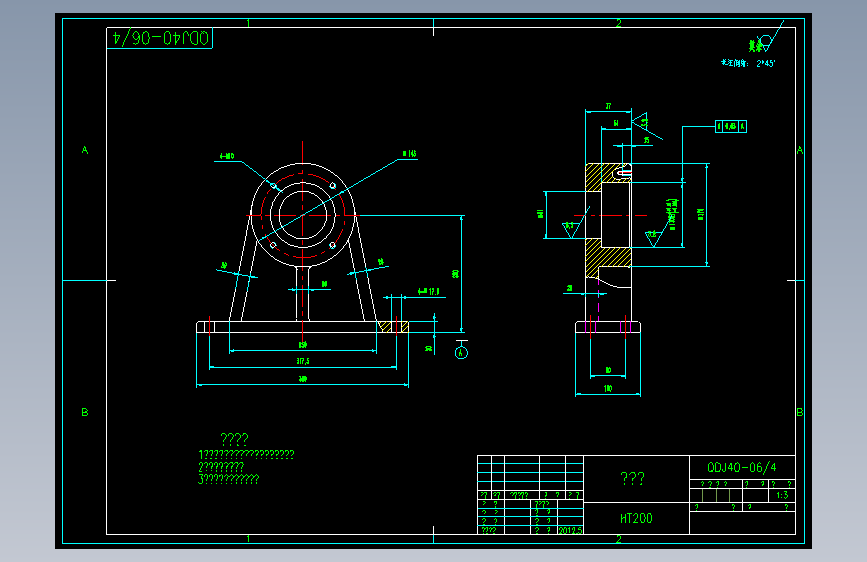
Task: Select the 1:3 scale value
Action: click(x=782, y=495)
